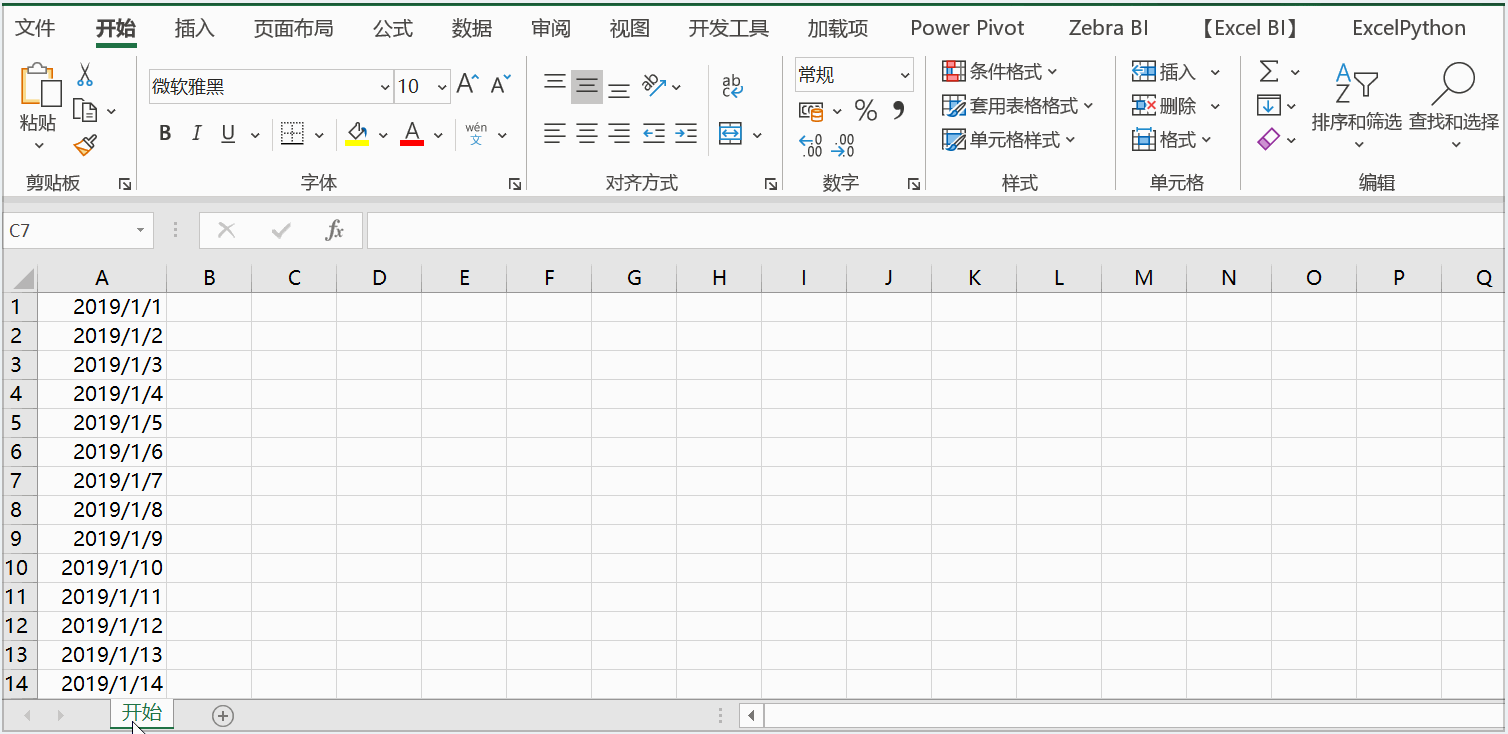Open font settings dialog launcher
Image resolution: width=1508 pixels, height=734 pixels.
point(514,184)
